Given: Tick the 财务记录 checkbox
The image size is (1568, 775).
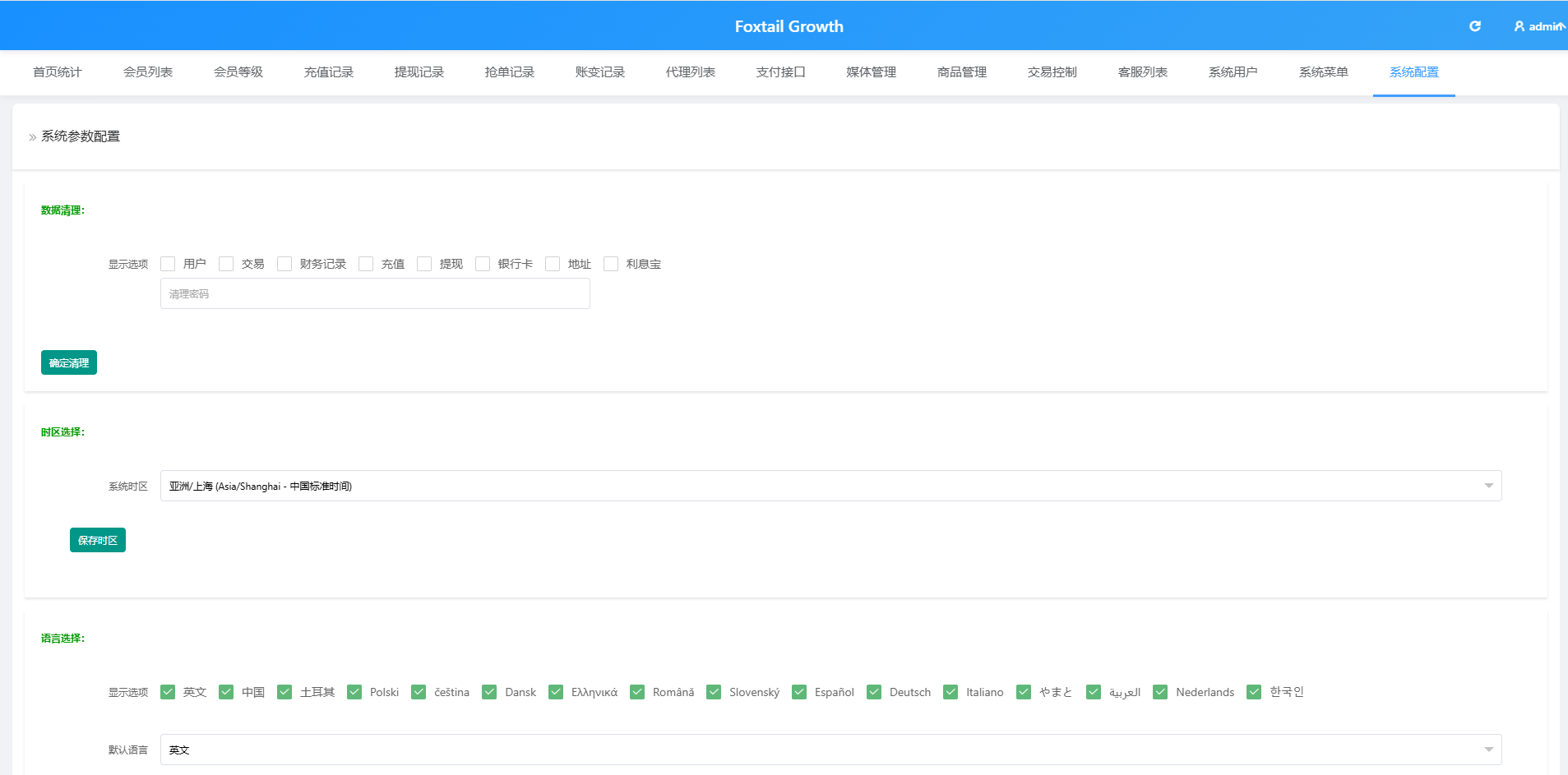Looking at the screenshot, I should 284,264.
